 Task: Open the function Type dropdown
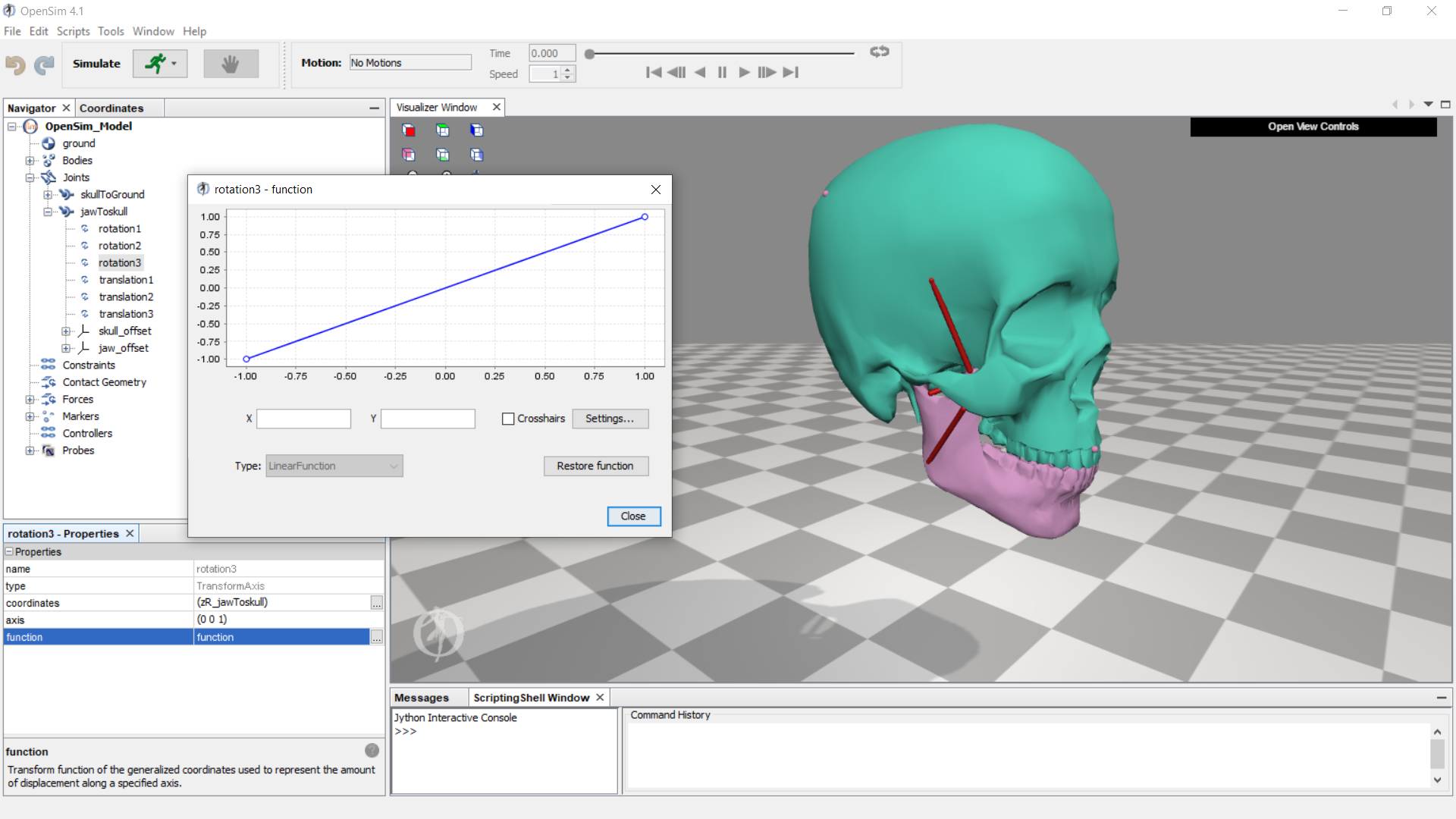coord(334,466)
